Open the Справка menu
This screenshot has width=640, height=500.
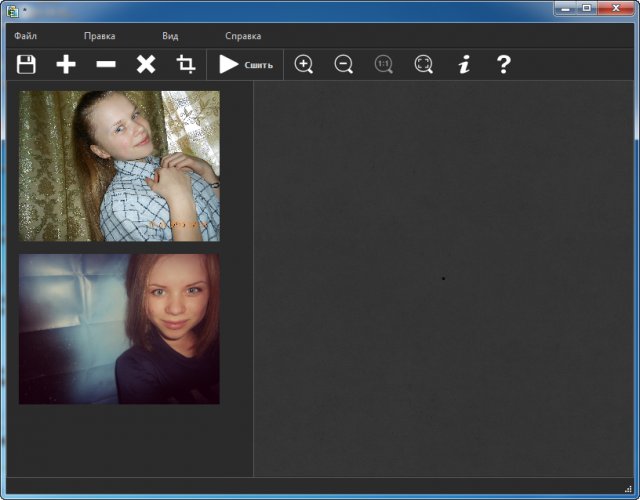243,36
